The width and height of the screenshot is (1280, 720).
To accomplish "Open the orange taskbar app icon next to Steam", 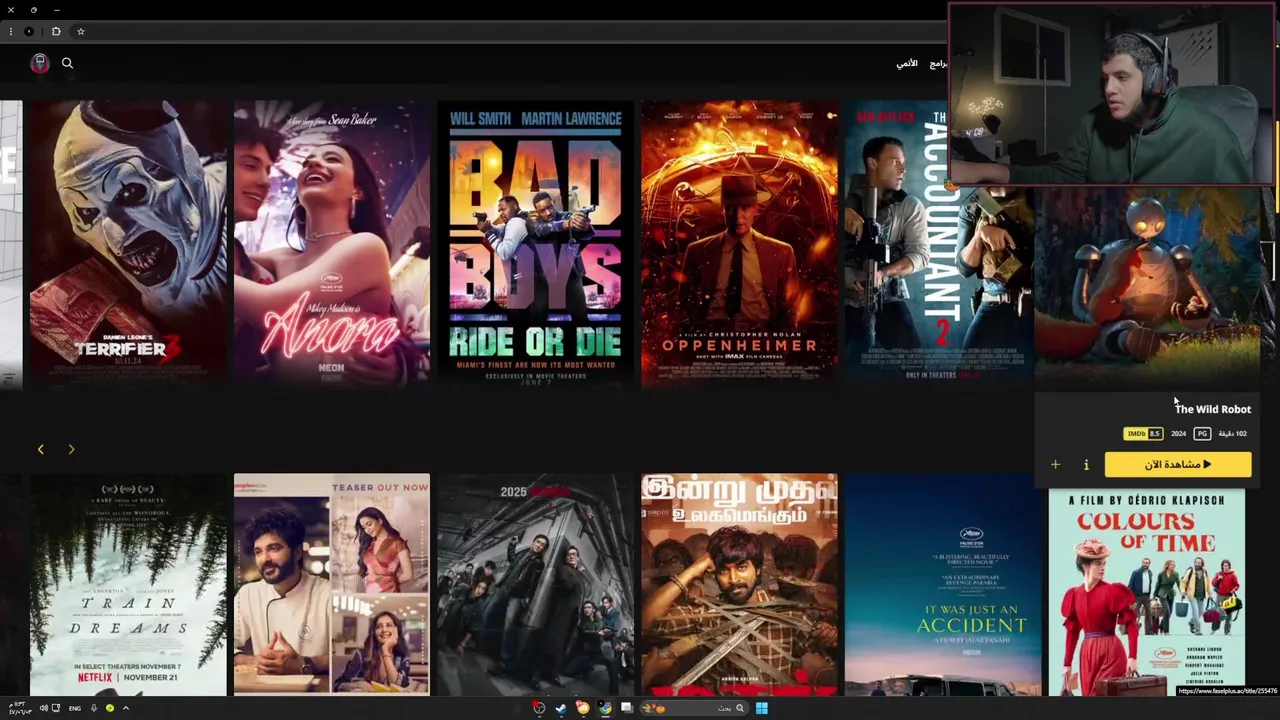I will (583, 708).
